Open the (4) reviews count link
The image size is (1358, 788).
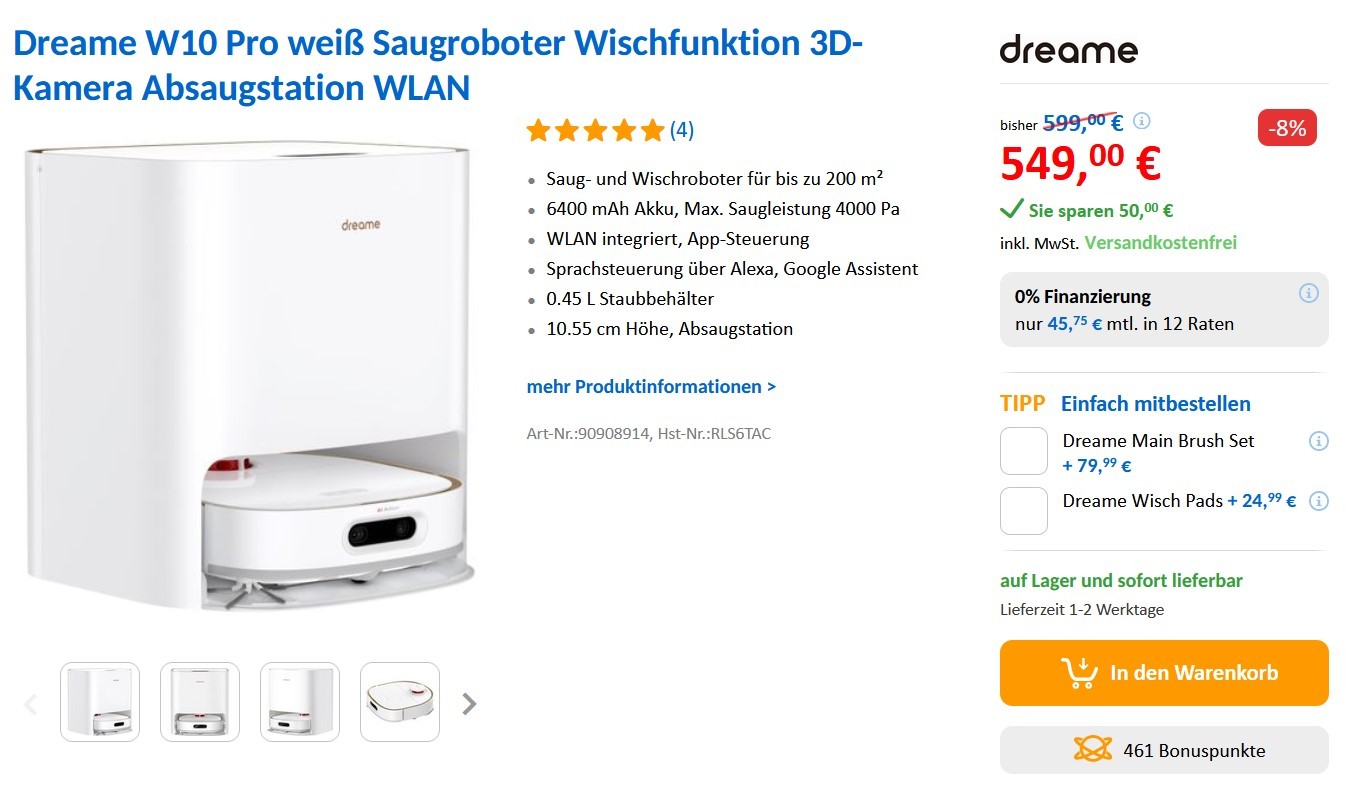[682, 130]
